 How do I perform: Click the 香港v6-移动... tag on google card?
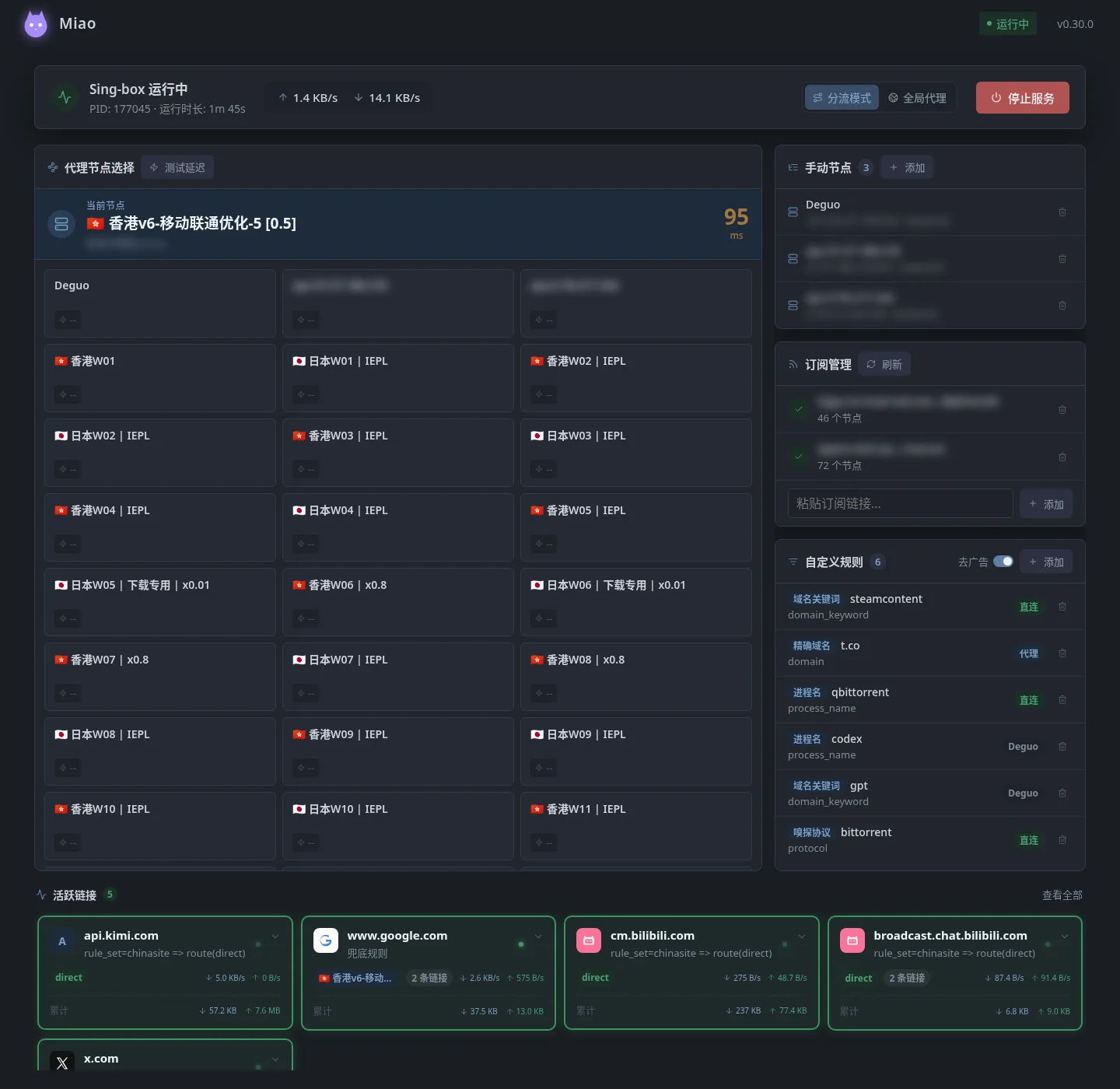pos(357,978)
